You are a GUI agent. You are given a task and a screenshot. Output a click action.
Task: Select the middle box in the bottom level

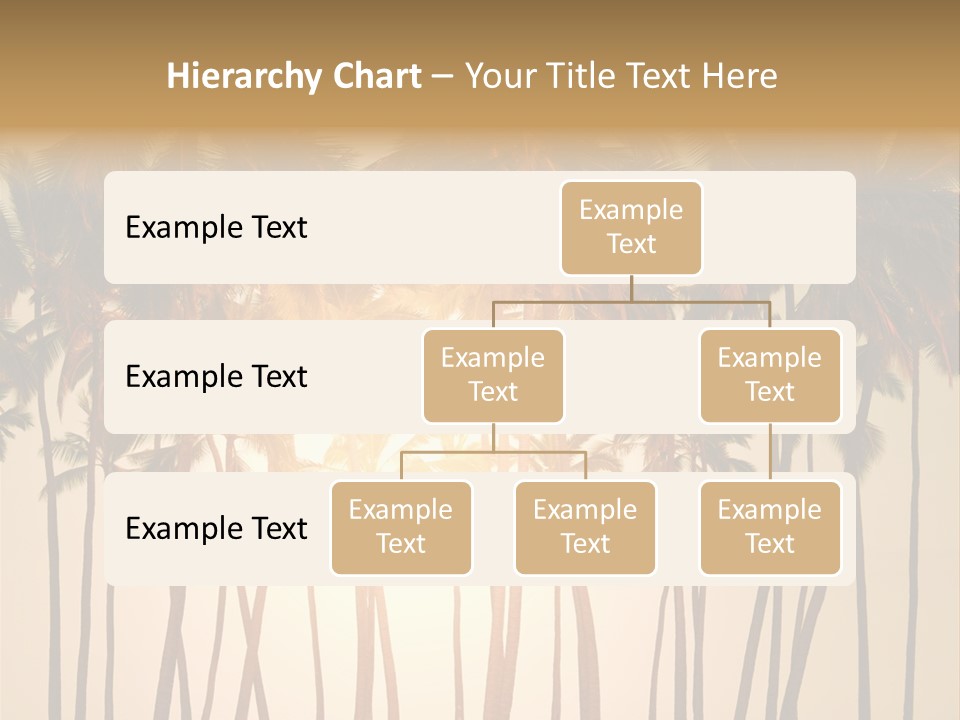[585, 527]
